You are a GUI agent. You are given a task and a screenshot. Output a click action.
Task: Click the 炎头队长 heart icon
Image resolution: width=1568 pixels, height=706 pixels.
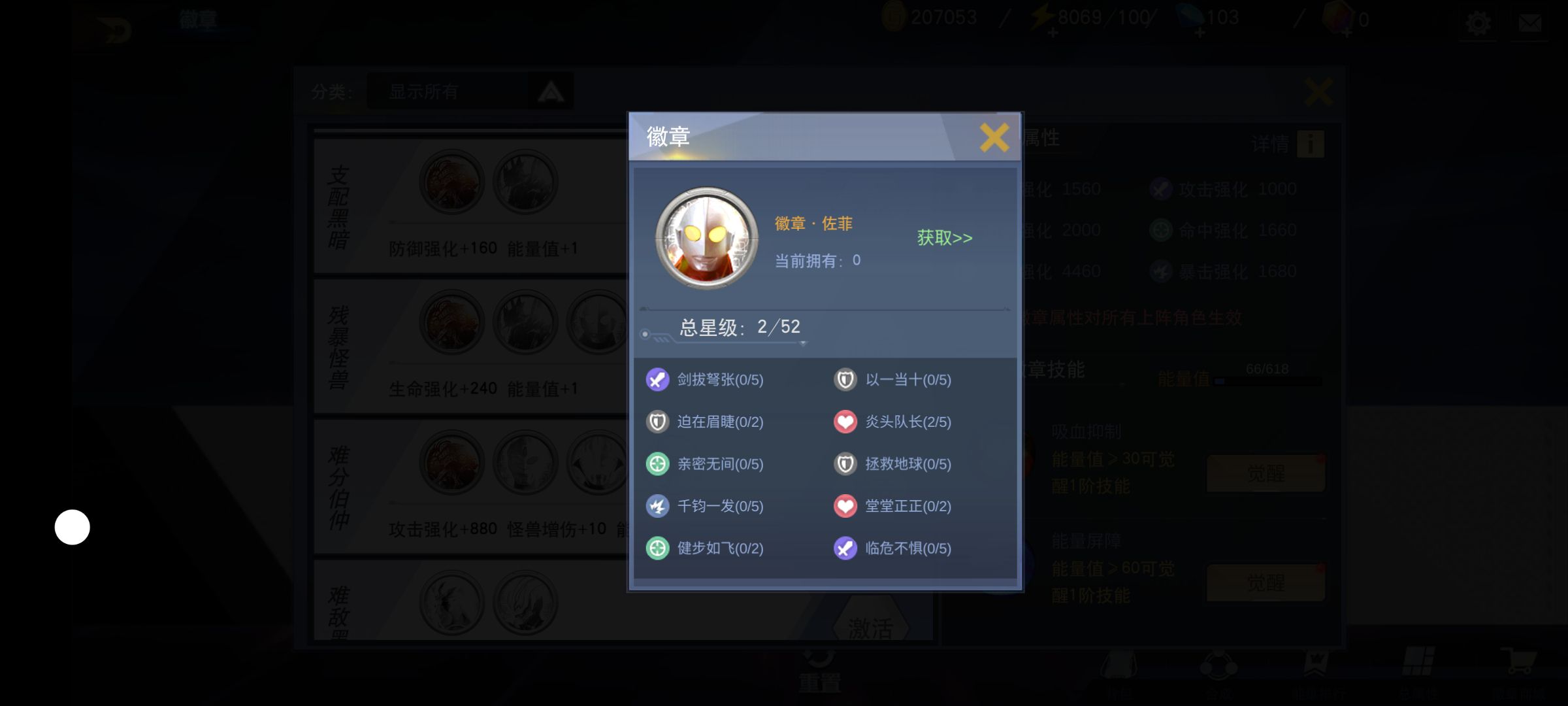(x=845, y=422)
